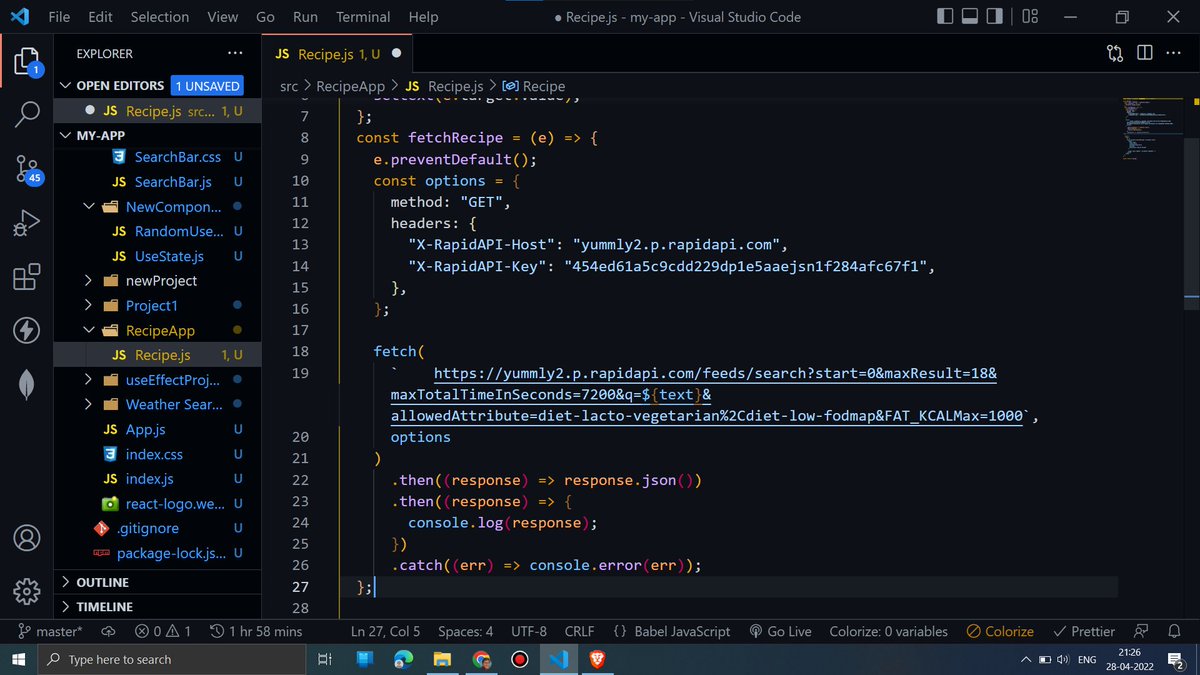Open the Thunder Client lightning icon
Image resolution: width=1200 pixels, height=675 pixels.
(x=27, y=330)
